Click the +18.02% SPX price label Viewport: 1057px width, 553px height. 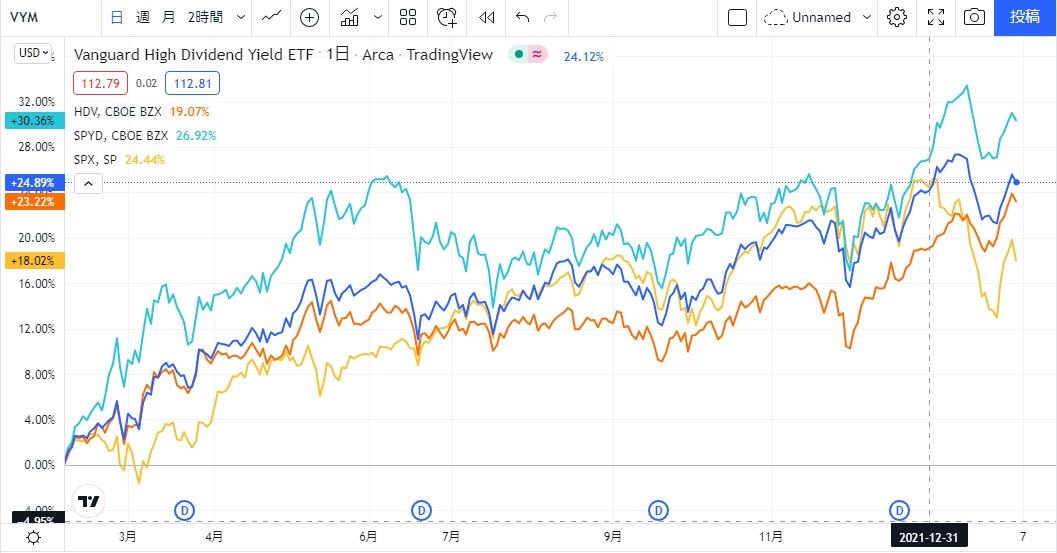tap(34, 260)
